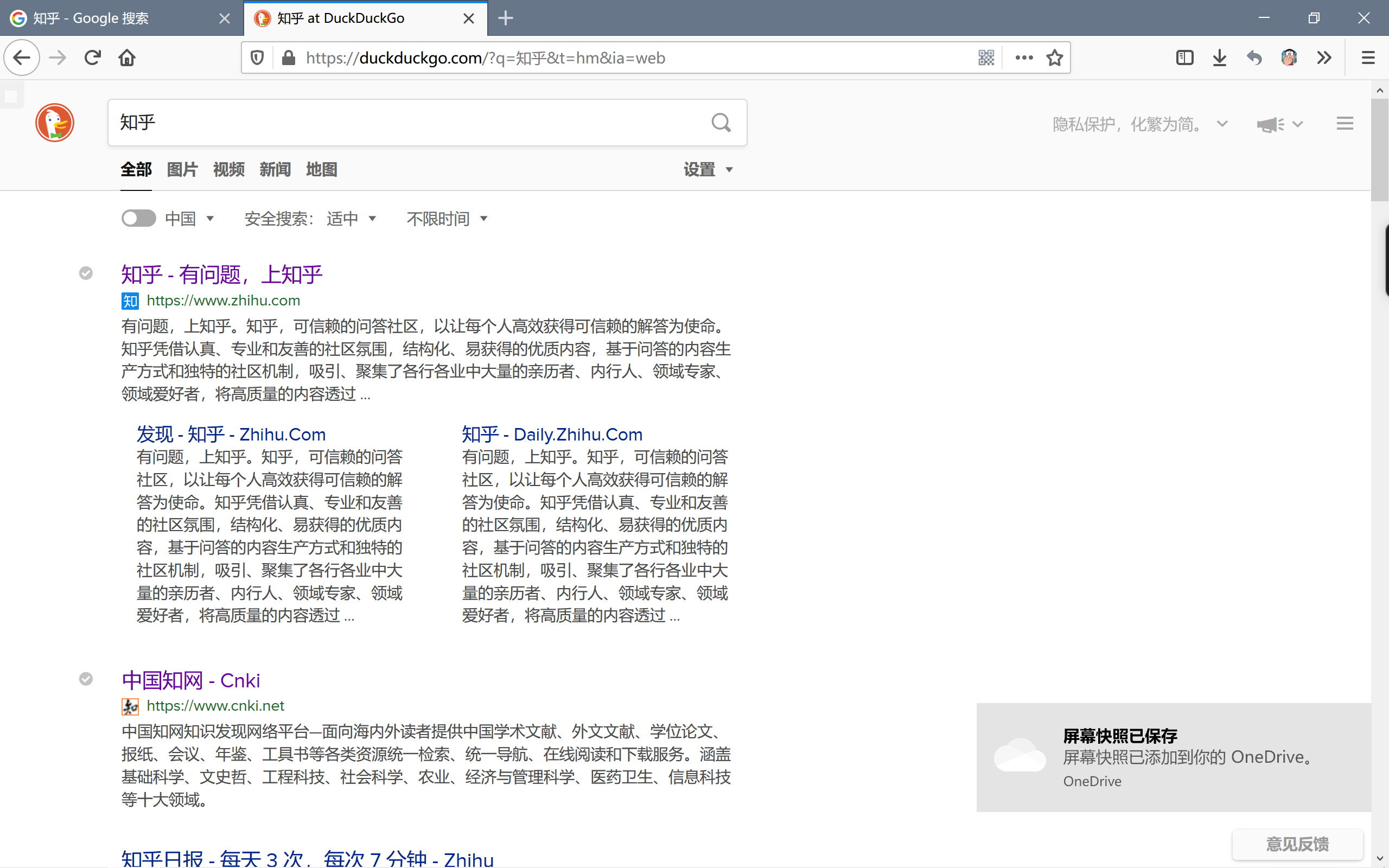Open tracking protection shield info
The image size is (1389, 868).
click(x=257, y=58)
